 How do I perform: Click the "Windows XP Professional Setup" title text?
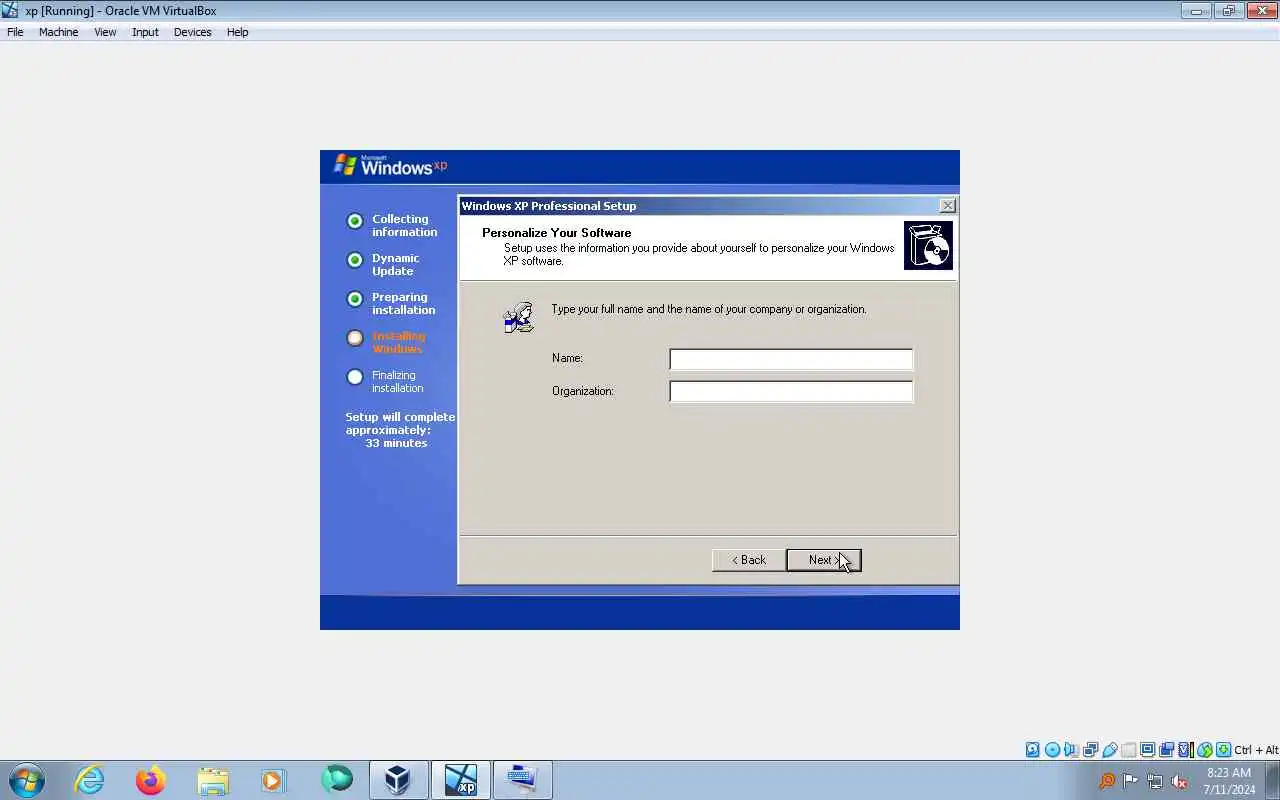pos(549,206)
